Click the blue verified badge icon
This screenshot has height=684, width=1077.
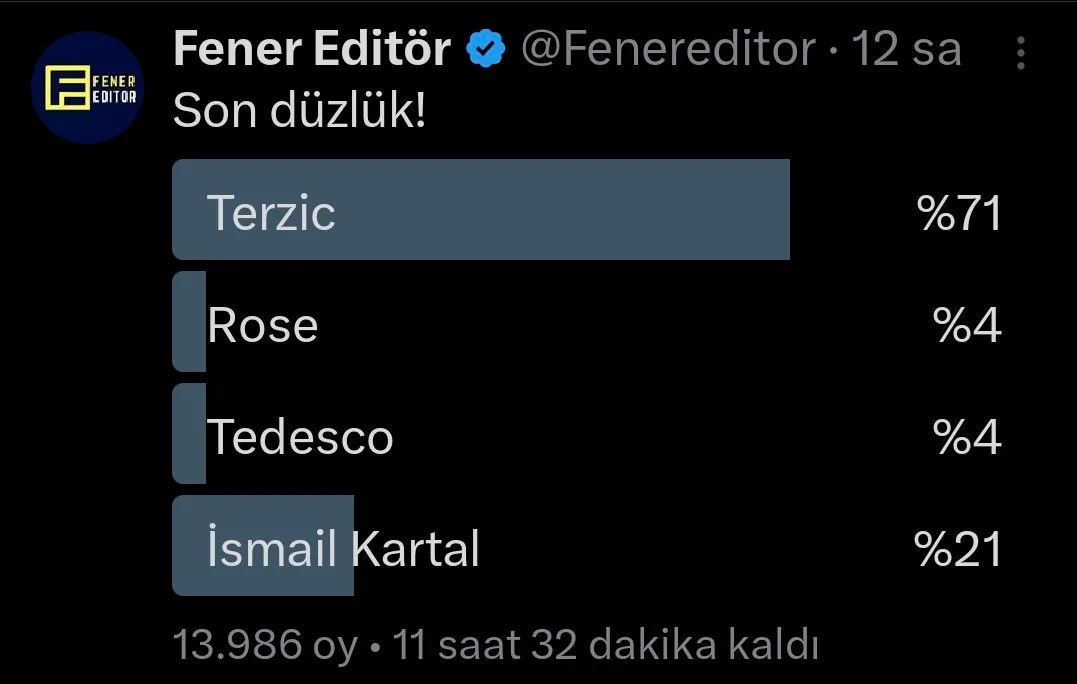pyautogui.click(x=486, y=49)
